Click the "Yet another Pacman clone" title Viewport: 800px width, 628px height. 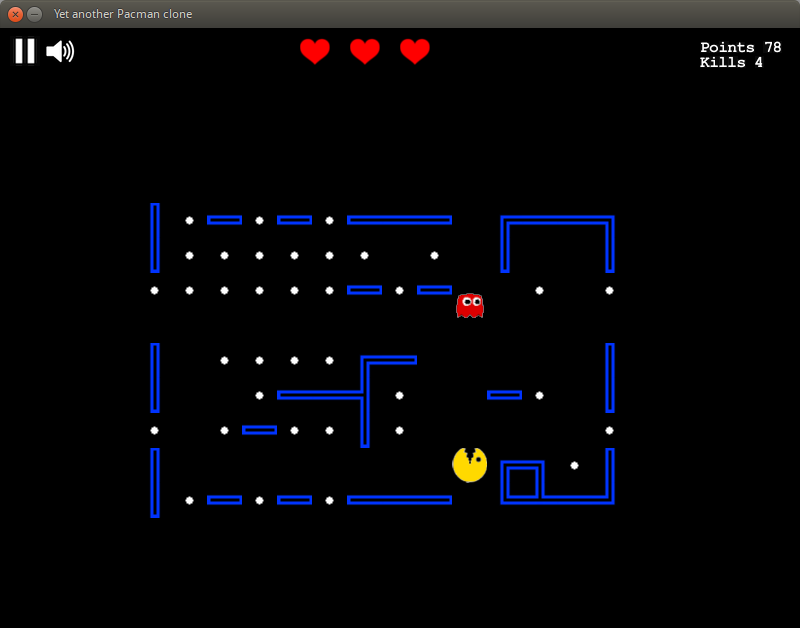tap(123, 14)
